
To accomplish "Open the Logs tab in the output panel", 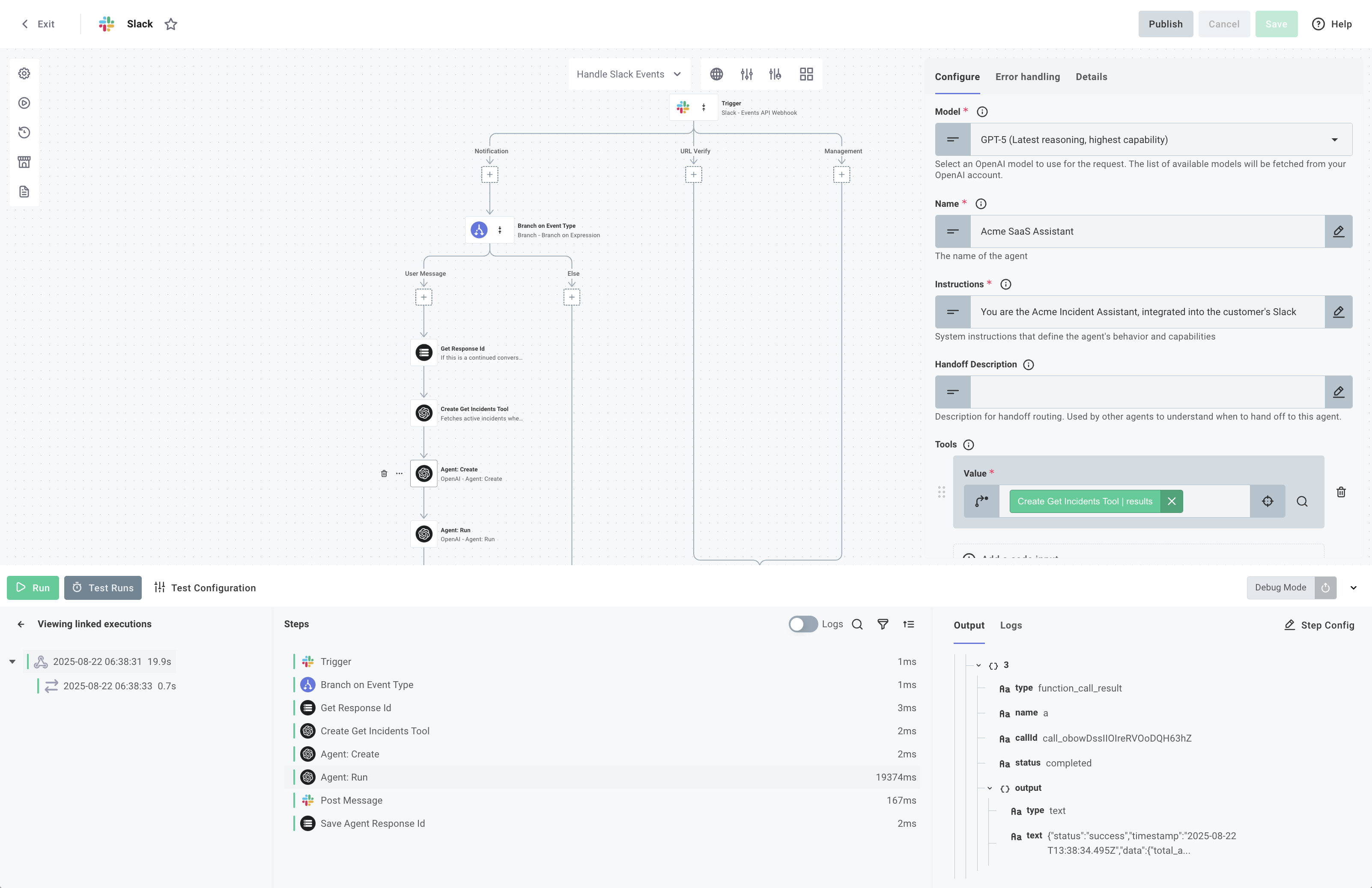I will [1011, 625].
